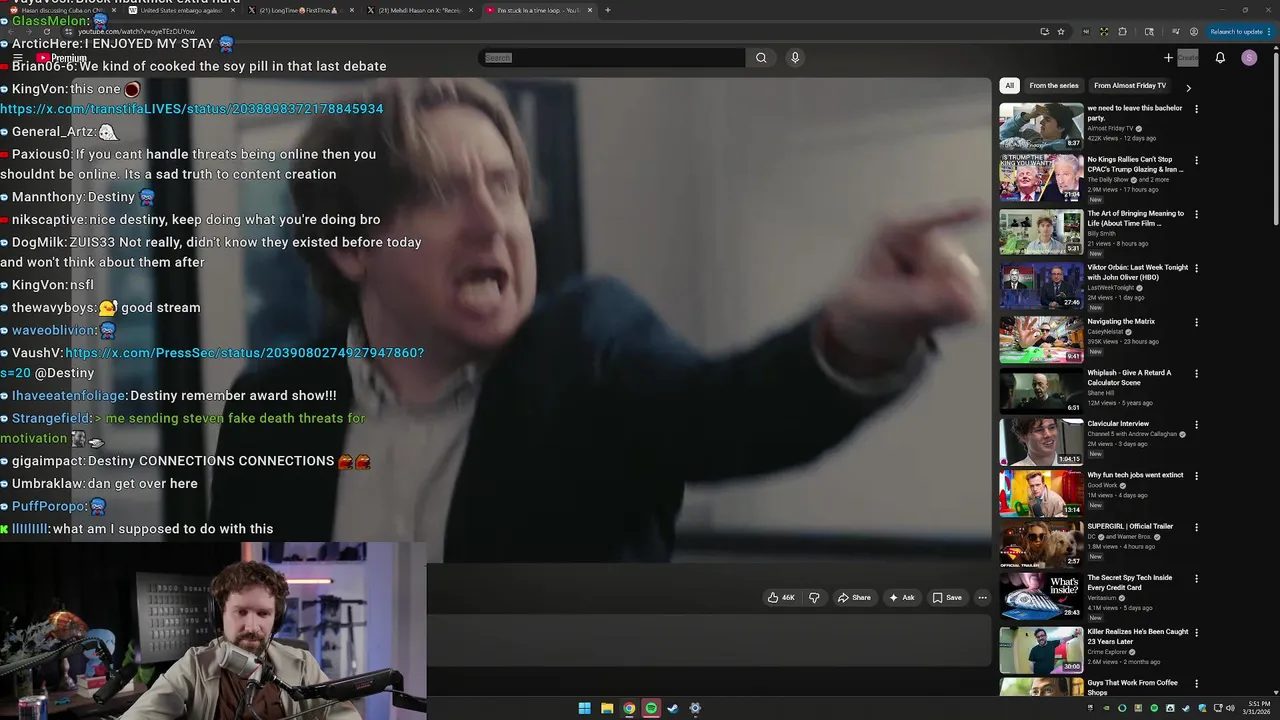This screenshot has width=1280, height=720.
Task: Open the SUPERGIRL trailer thumbnail
Action: 1041,544
